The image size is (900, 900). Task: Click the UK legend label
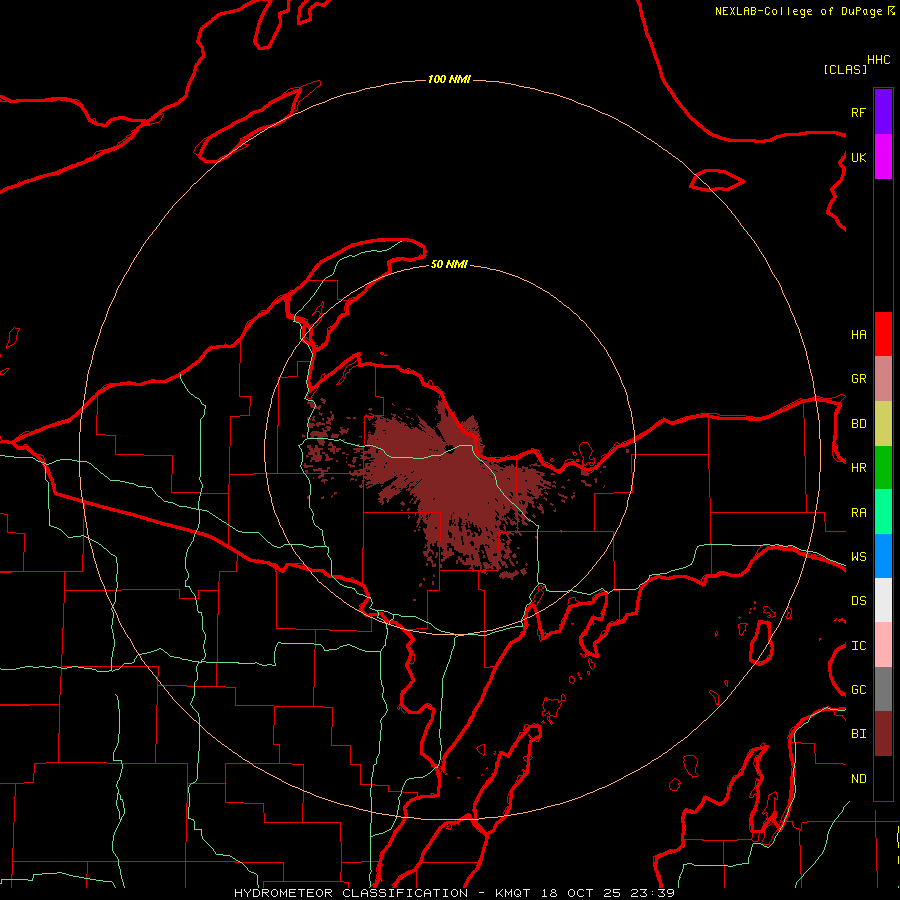point(858,157)
